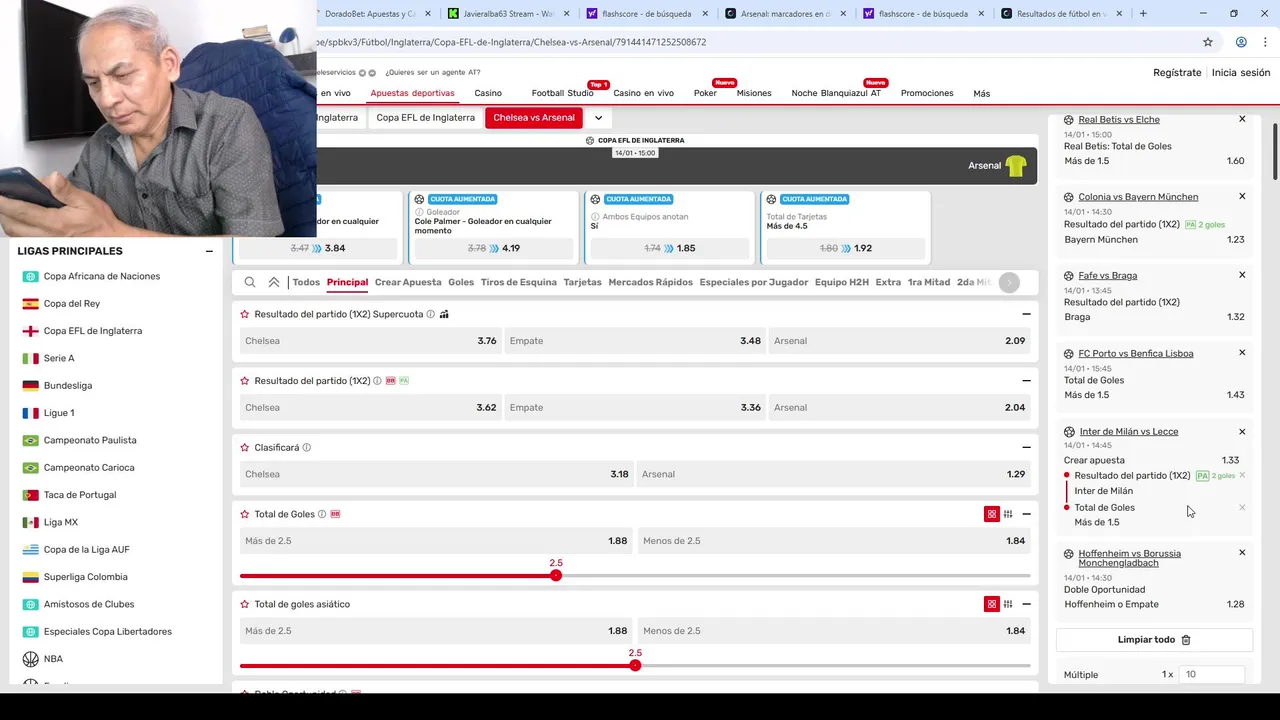Switch Total de goles asiático to list view
This screenshot has height=720, width=1280.
tap(1008, 604)
